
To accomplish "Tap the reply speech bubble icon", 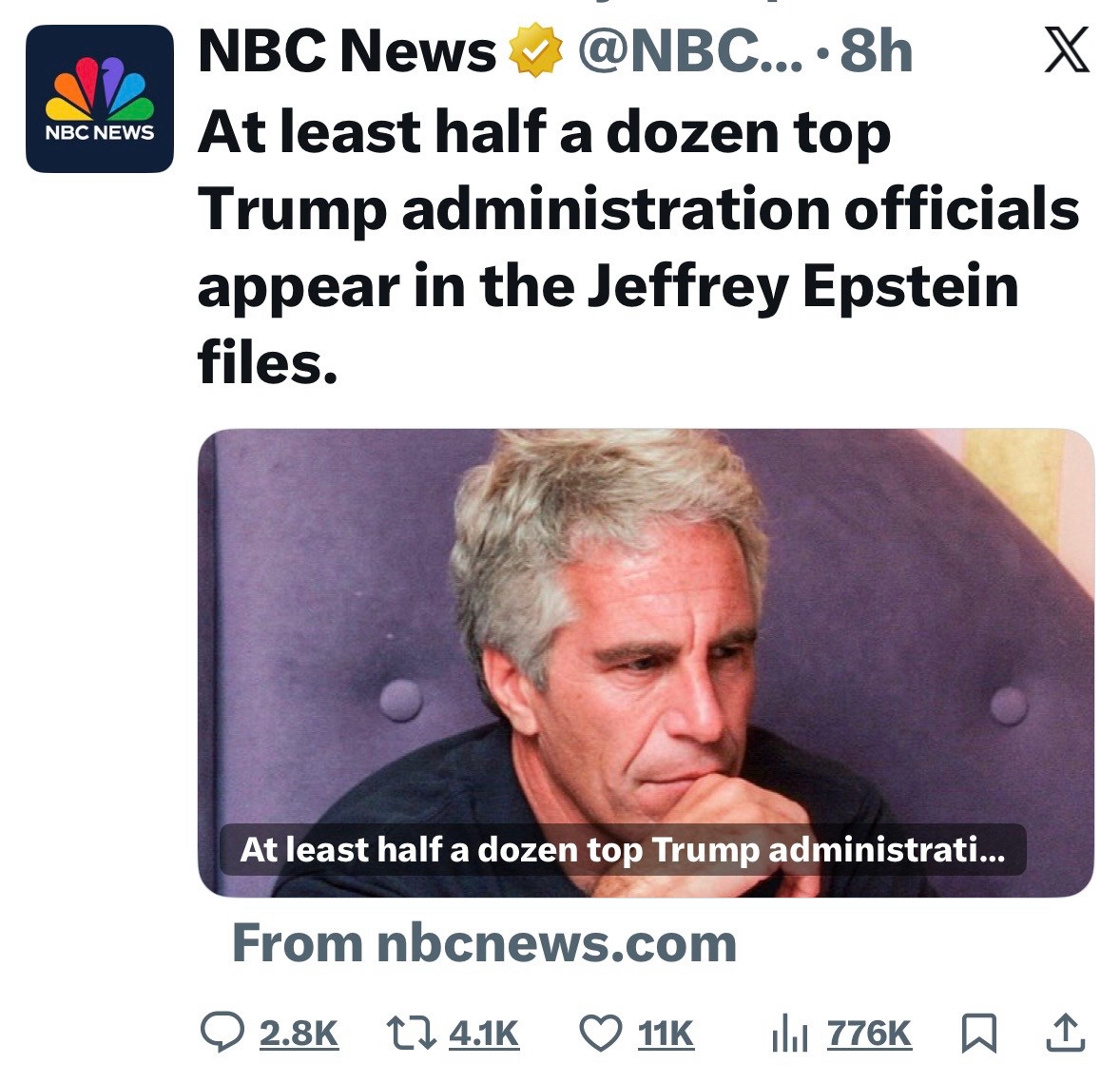I will click(x=222, y=1033).
